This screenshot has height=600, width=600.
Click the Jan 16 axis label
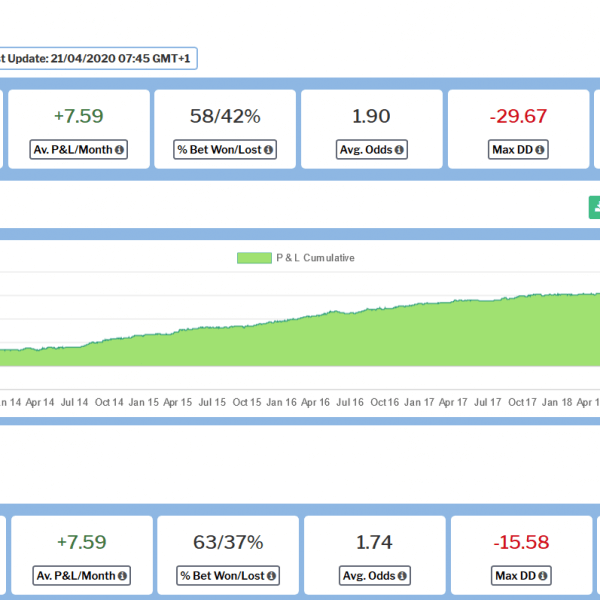point(281,403)
